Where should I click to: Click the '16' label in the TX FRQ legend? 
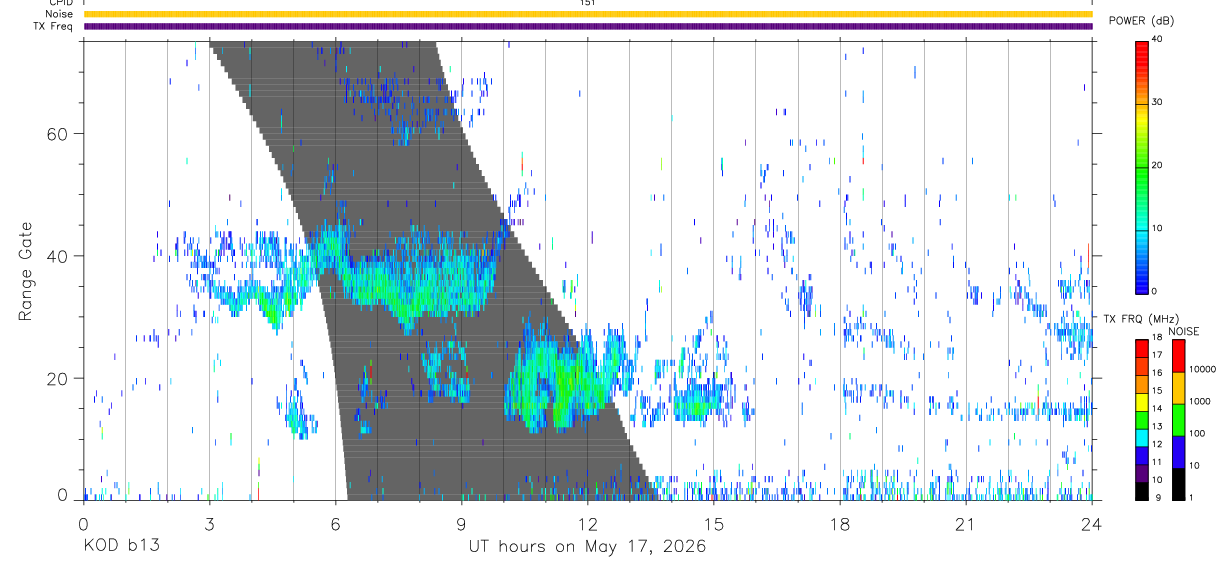[x=1156, y=372]
